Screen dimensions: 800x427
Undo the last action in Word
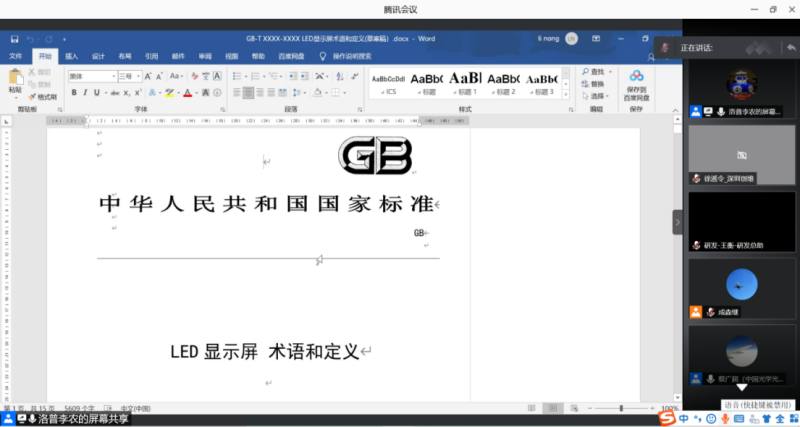pos(30,39)
